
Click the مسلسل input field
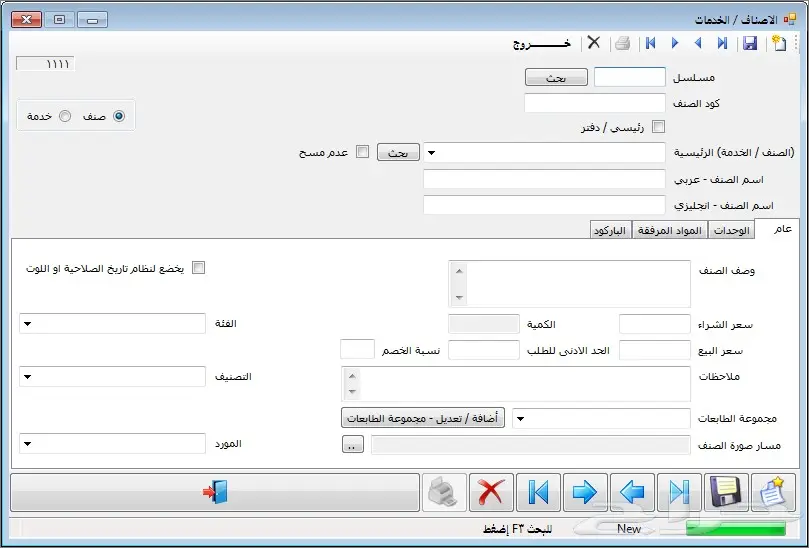pyautogui.click(x=630, y=77)
